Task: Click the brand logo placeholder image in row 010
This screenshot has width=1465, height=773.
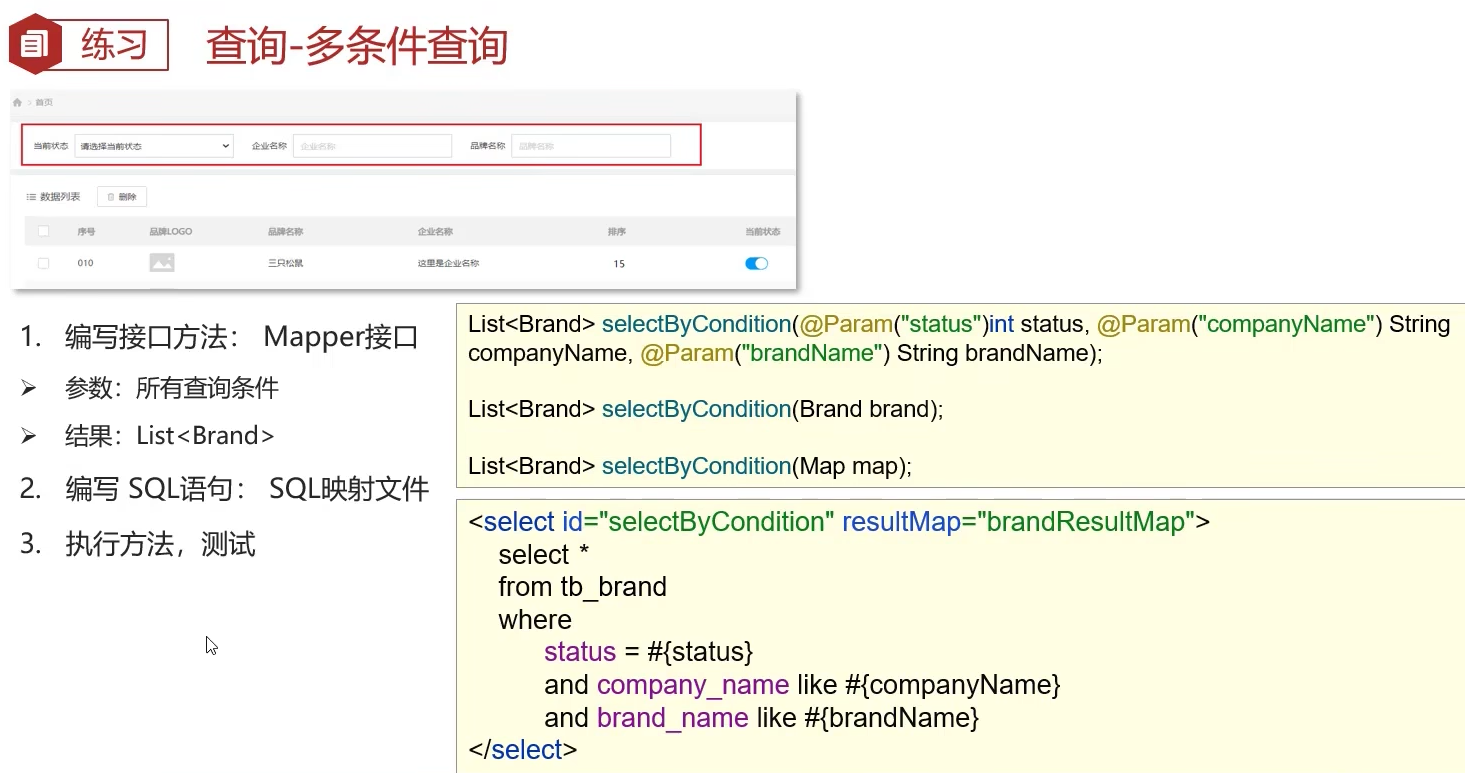Action: (x=162, y=263)
